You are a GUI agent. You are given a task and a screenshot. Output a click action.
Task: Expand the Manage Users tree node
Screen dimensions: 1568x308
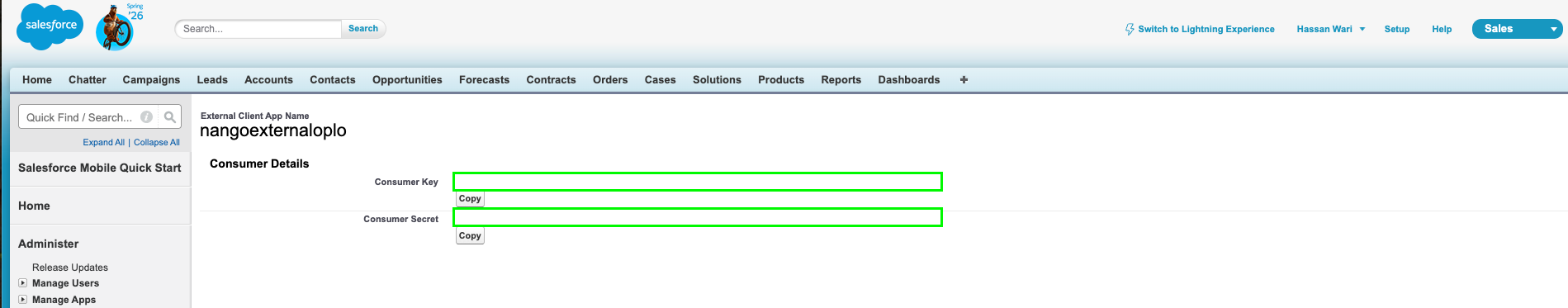23,282
